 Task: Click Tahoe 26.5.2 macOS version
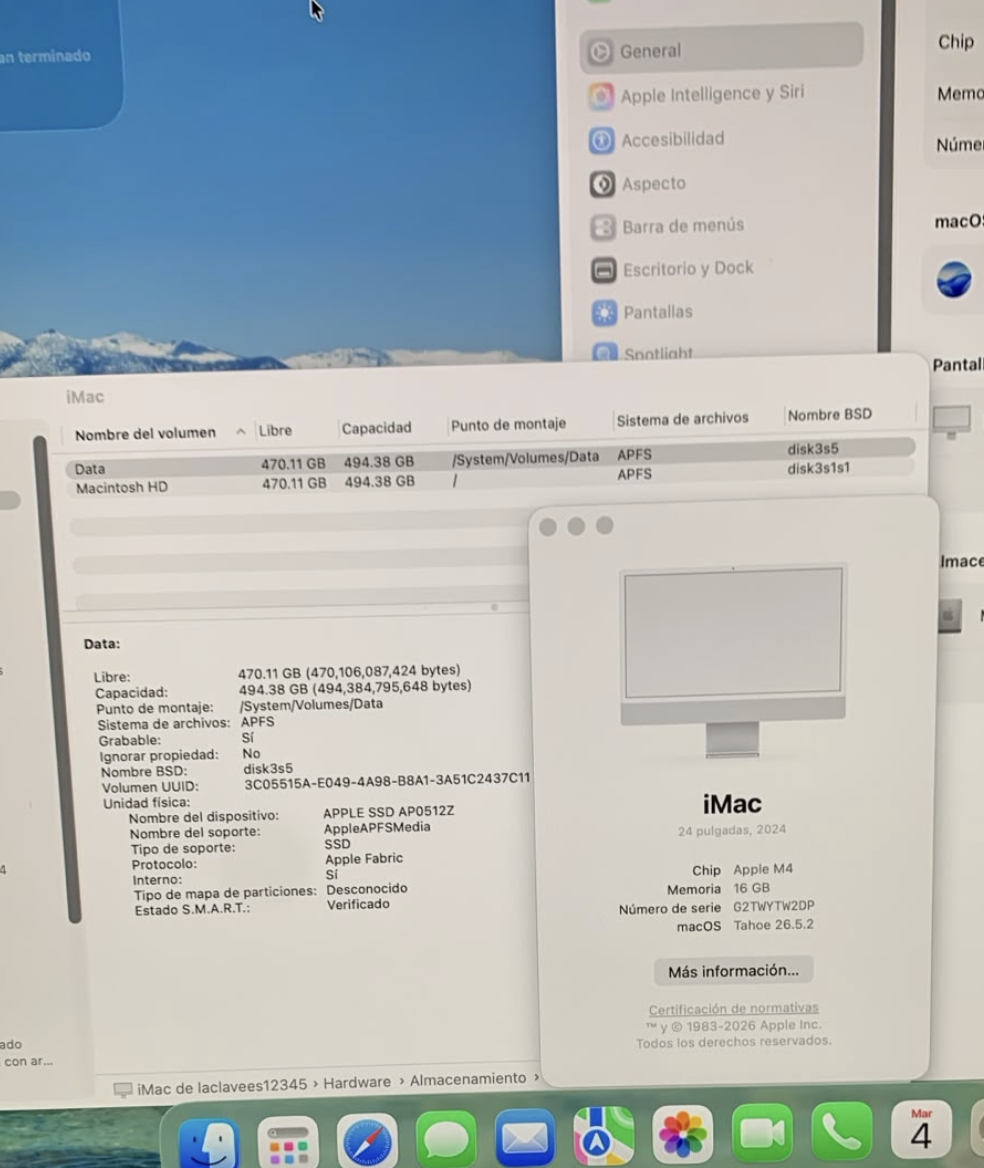(x=773, y=925)
